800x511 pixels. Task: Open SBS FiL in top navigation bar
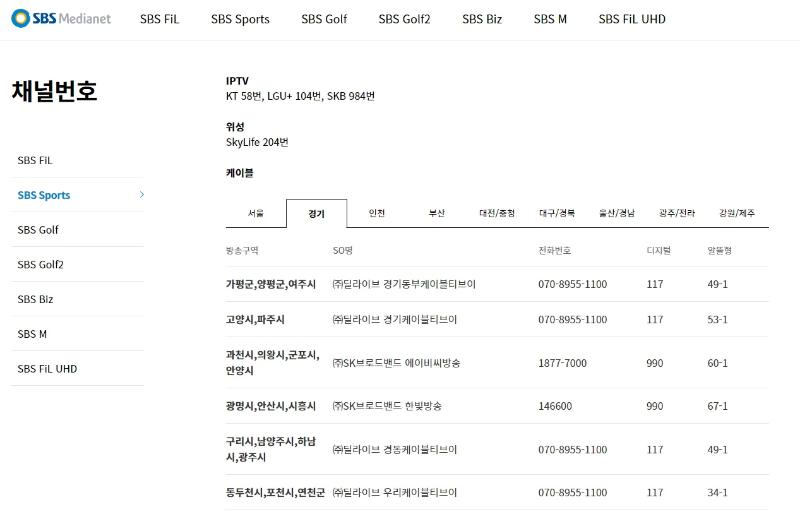click(x=159, y=19)
